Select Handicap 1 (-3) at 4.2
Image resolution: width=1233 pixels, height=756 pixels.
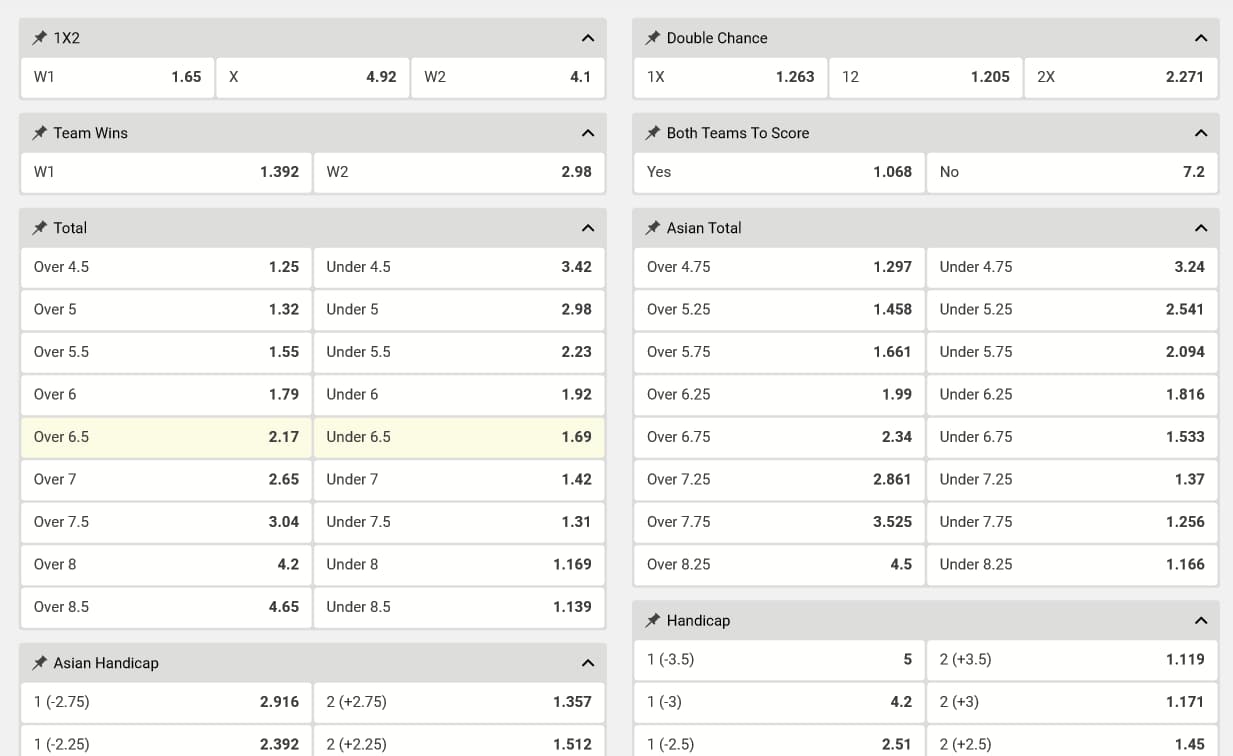click(x=779, y=702)
